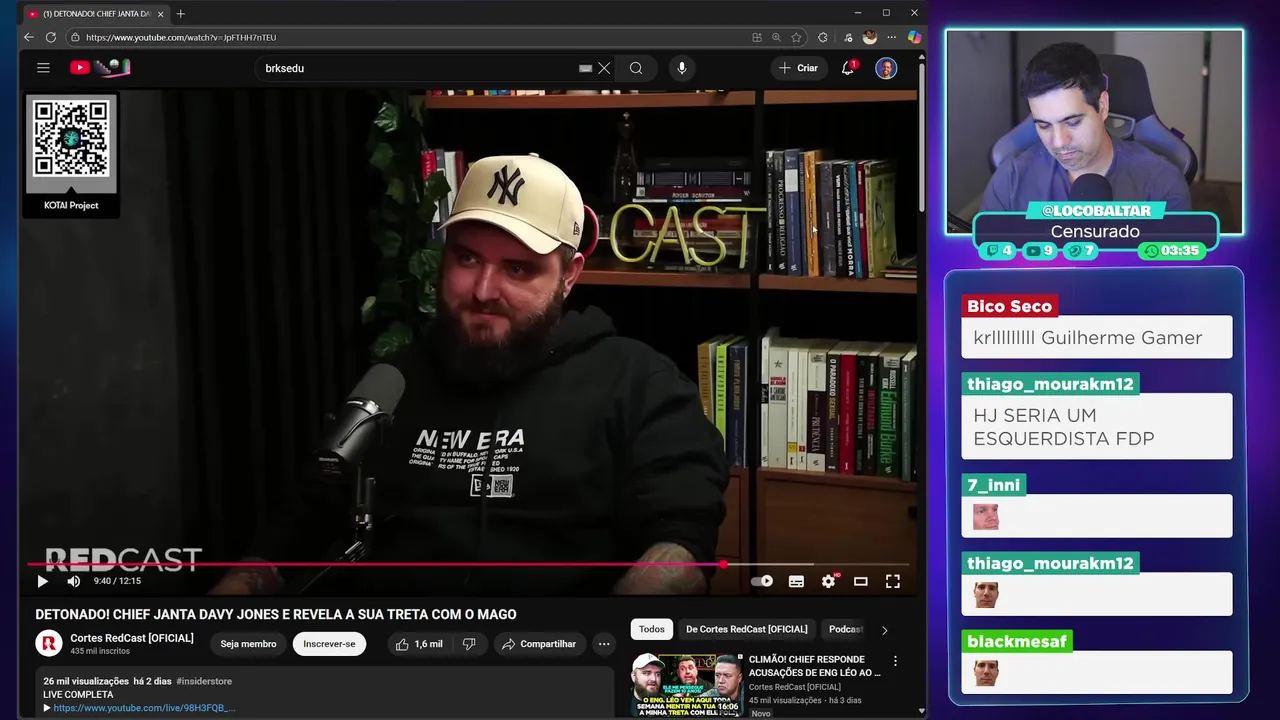The width and height of the screenshot is (1280, 720).
Task: Open the browser zoom magnifier
Action: [x=776, y=37]
